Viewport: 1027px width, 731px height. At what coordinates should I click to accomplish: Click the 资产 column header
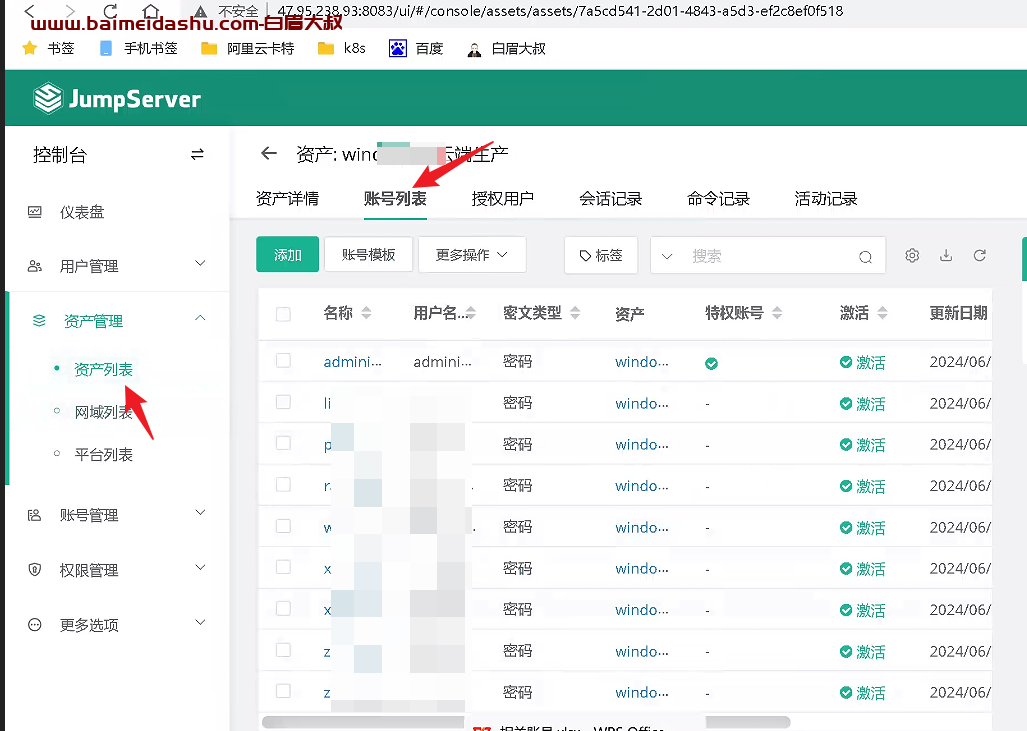tap(629, 314)
